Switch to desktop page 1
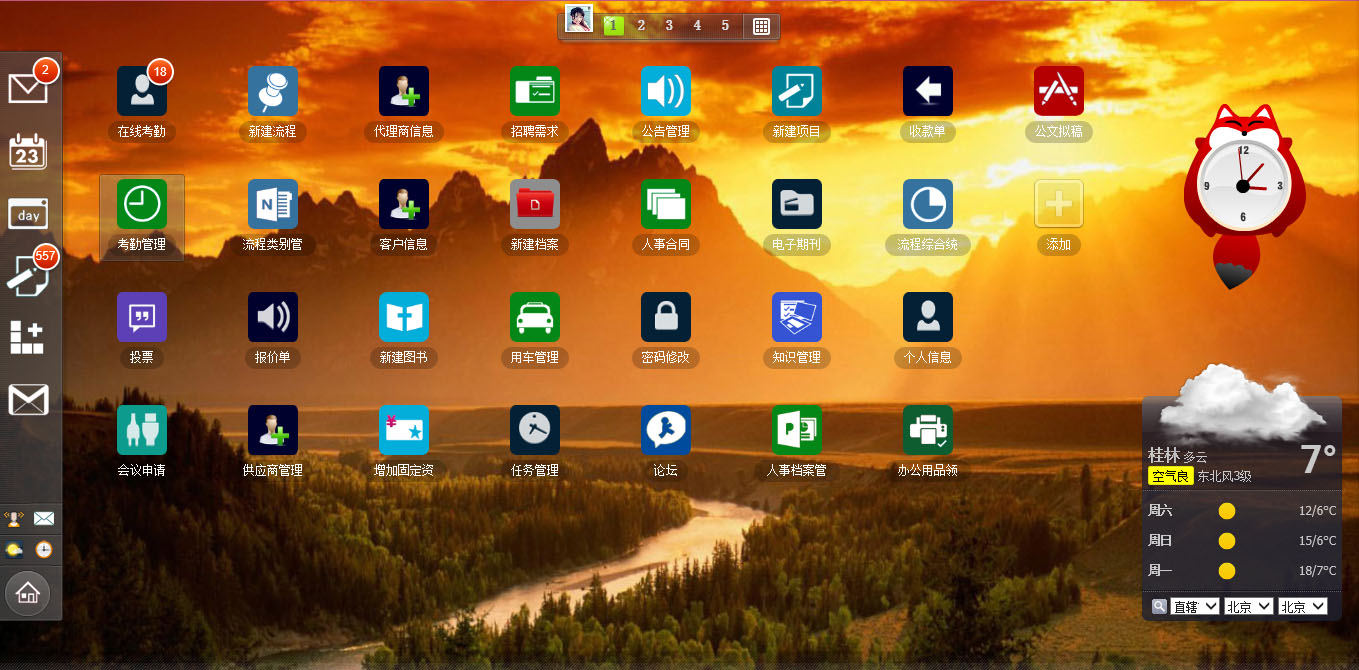The height and width of the screenshot is (670, 1359). (x=613, y=25)
